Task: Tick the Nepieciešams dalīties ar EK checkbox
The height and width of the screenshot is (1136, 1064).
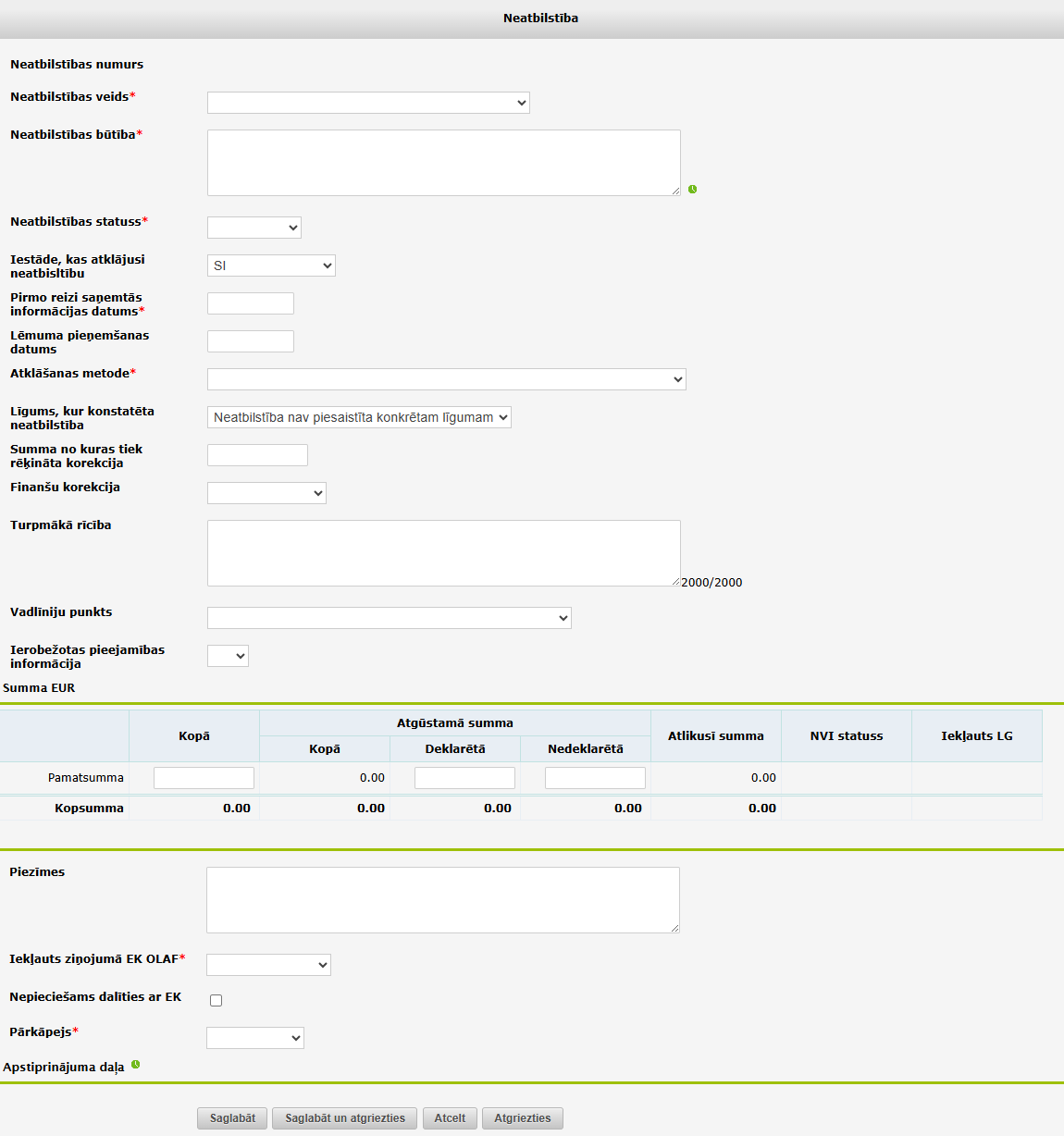Action: point(216,1000)
